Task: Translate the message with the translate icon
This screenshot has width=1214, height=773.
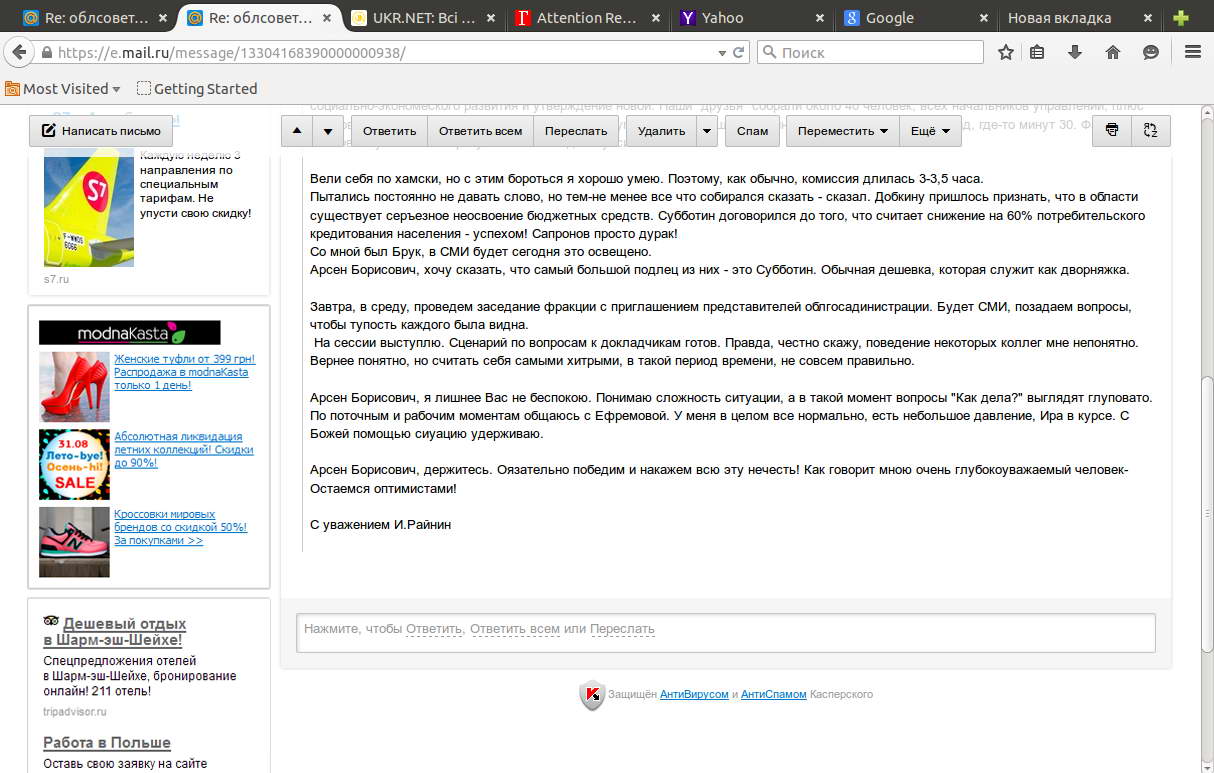Action: tap(1149, 130)
